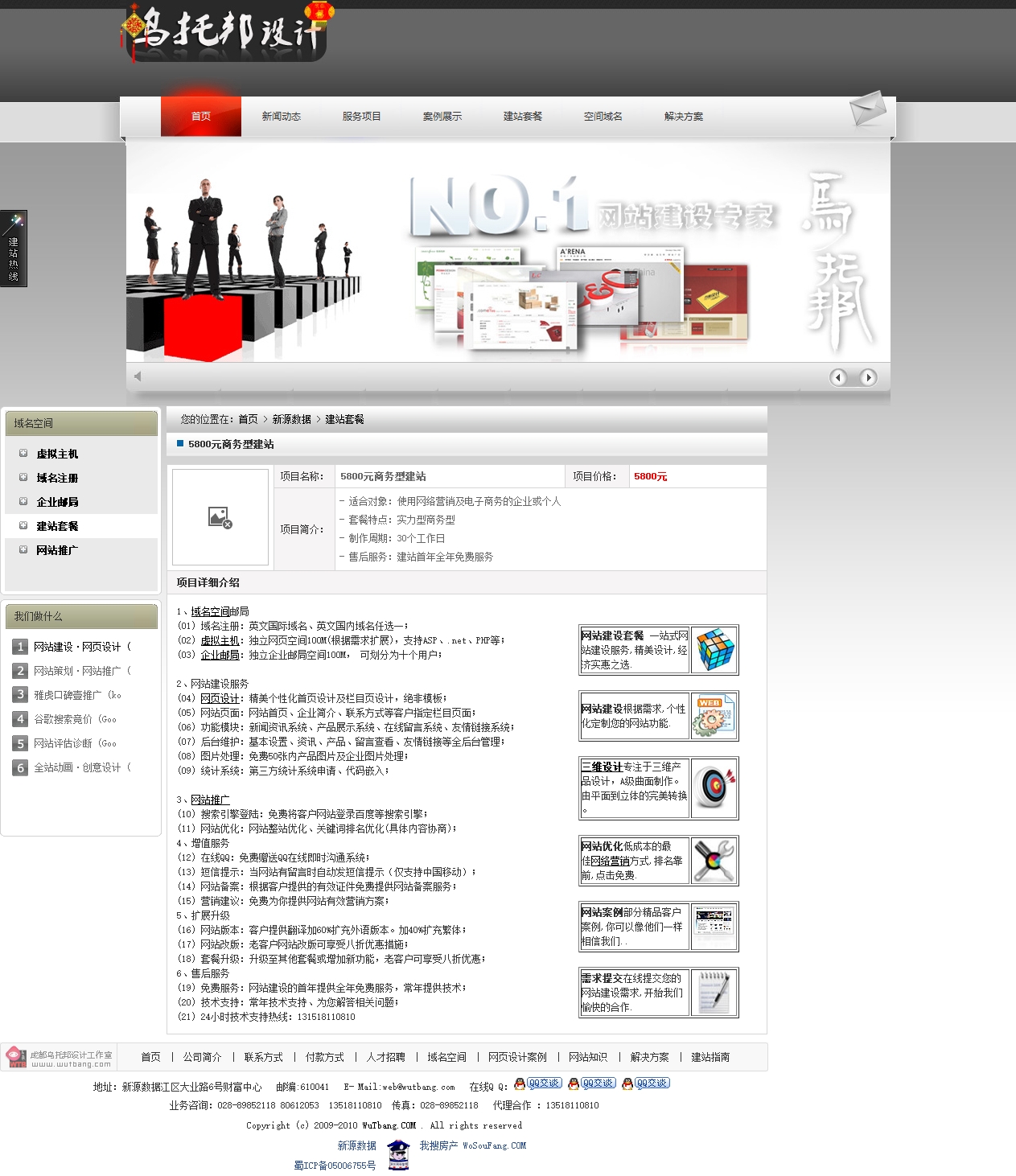Click the Rubik's cube 网站建设套餐 icon
This screenshot has width=1016, height=1176.
pyautogui.click(x=714, y=650)
